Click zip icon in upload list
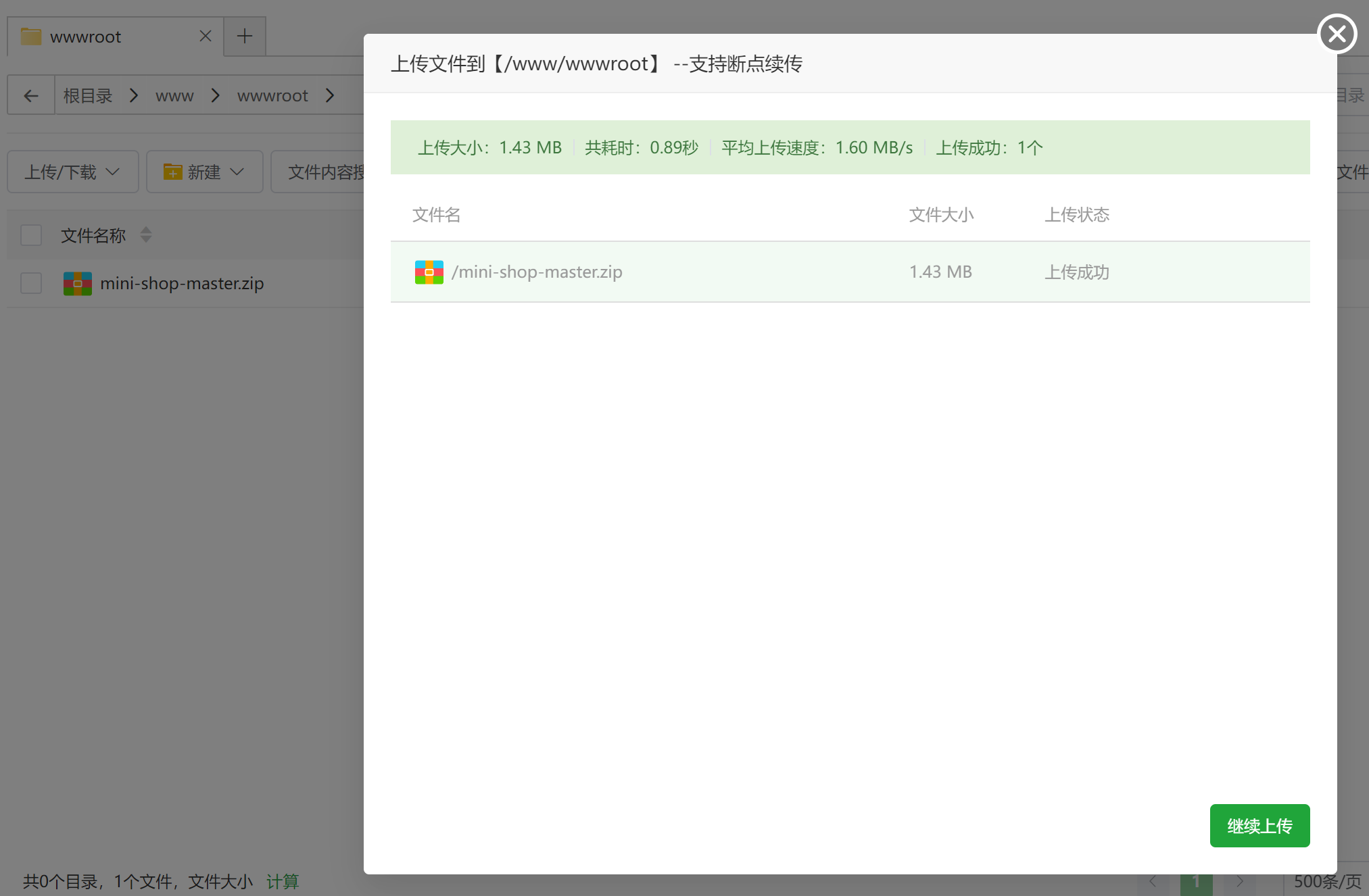1369x896 pixels. [x=429, y=272]
